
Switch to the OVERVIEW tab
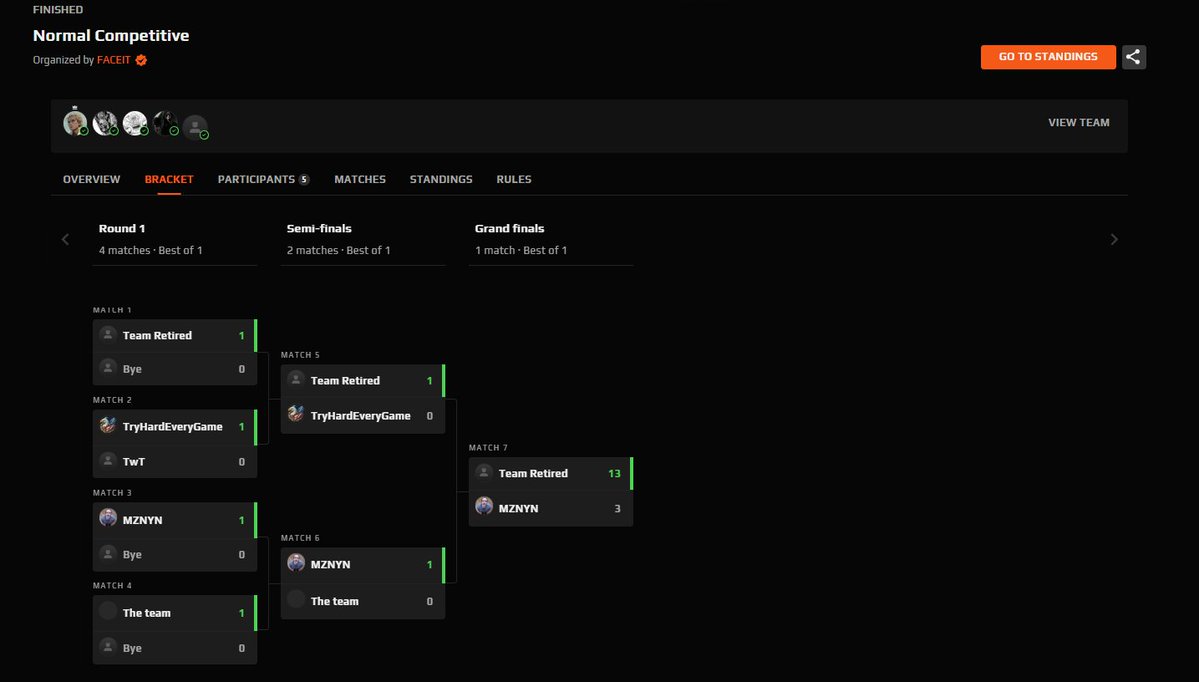click(91, 179)
